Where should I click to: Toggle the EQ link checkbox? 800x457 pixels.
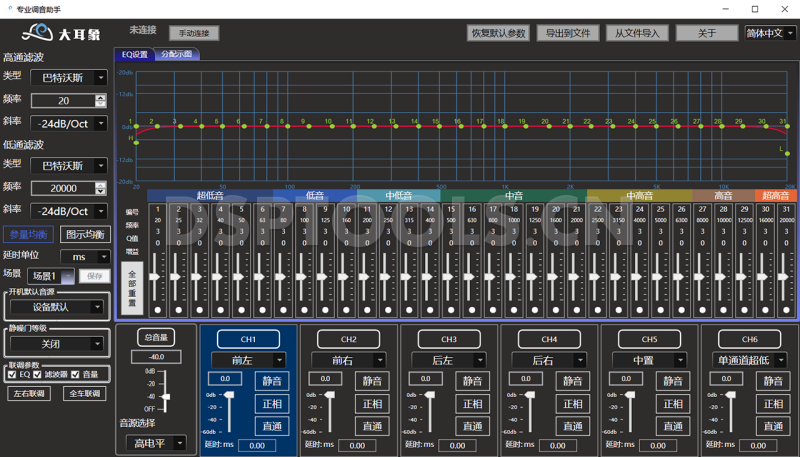11,374
